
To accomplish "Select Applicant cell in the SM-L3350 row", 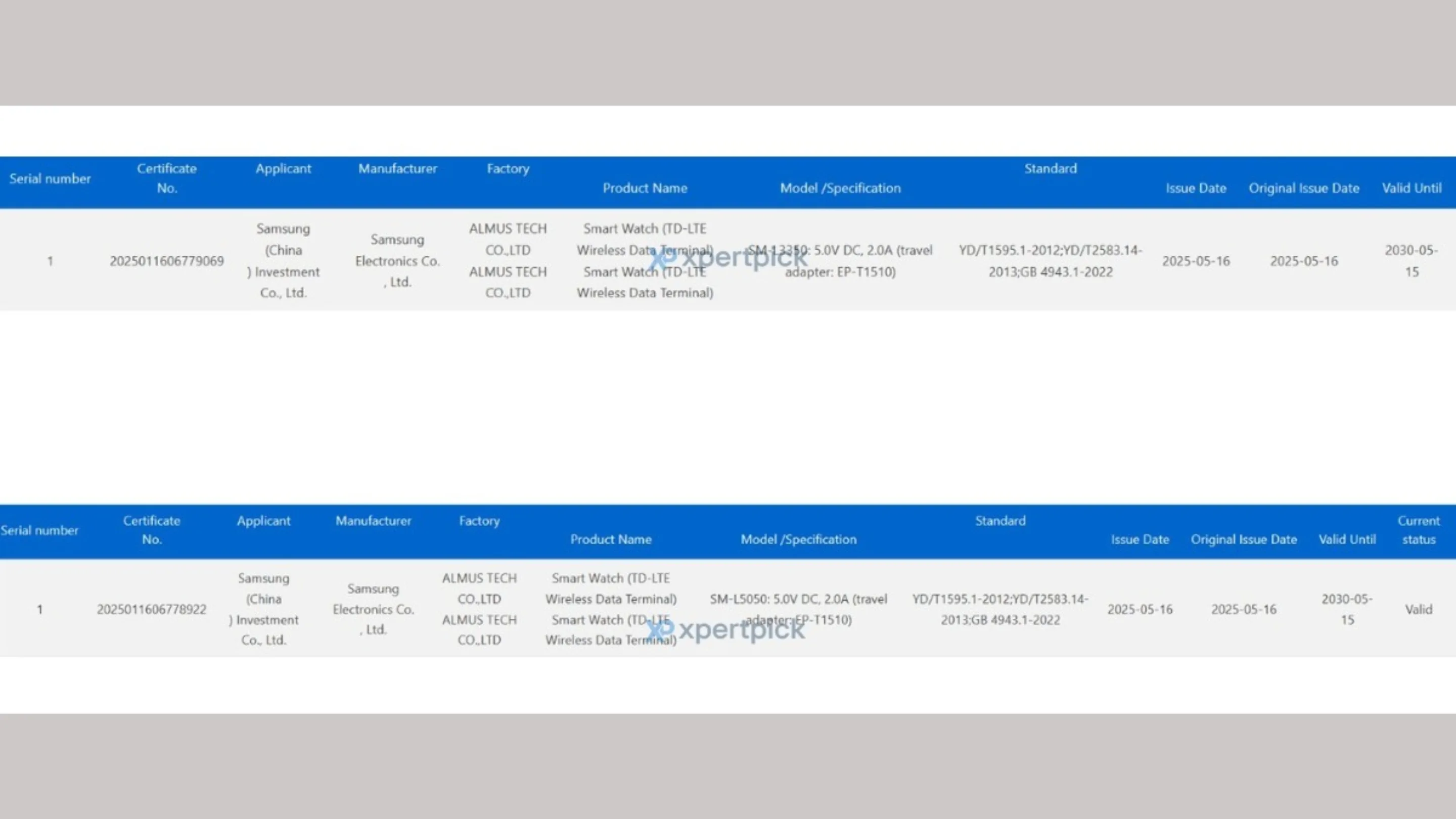I will pos(283,260).
